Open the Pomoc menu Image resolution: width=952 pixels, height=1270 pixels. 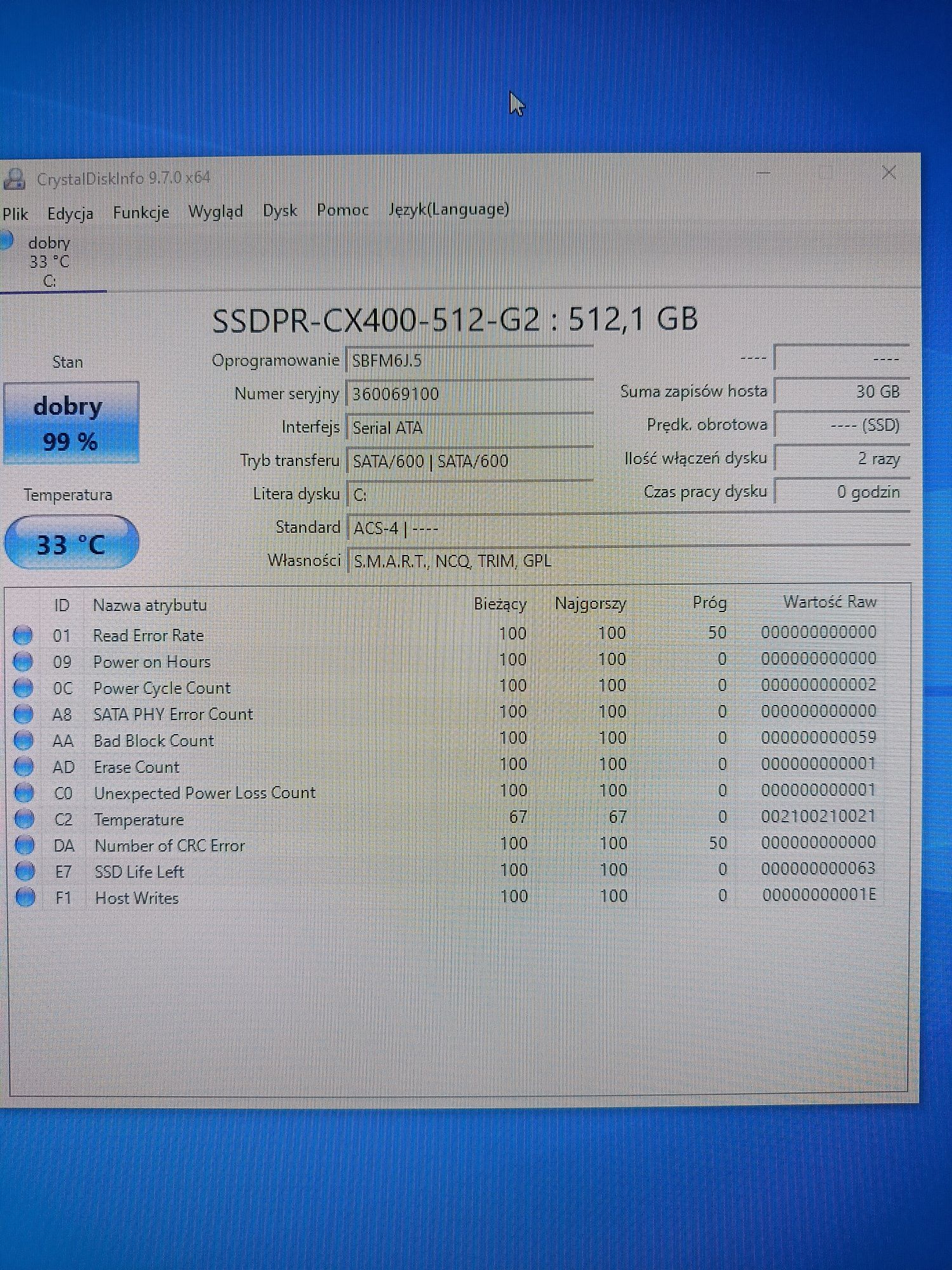(343, 210)
